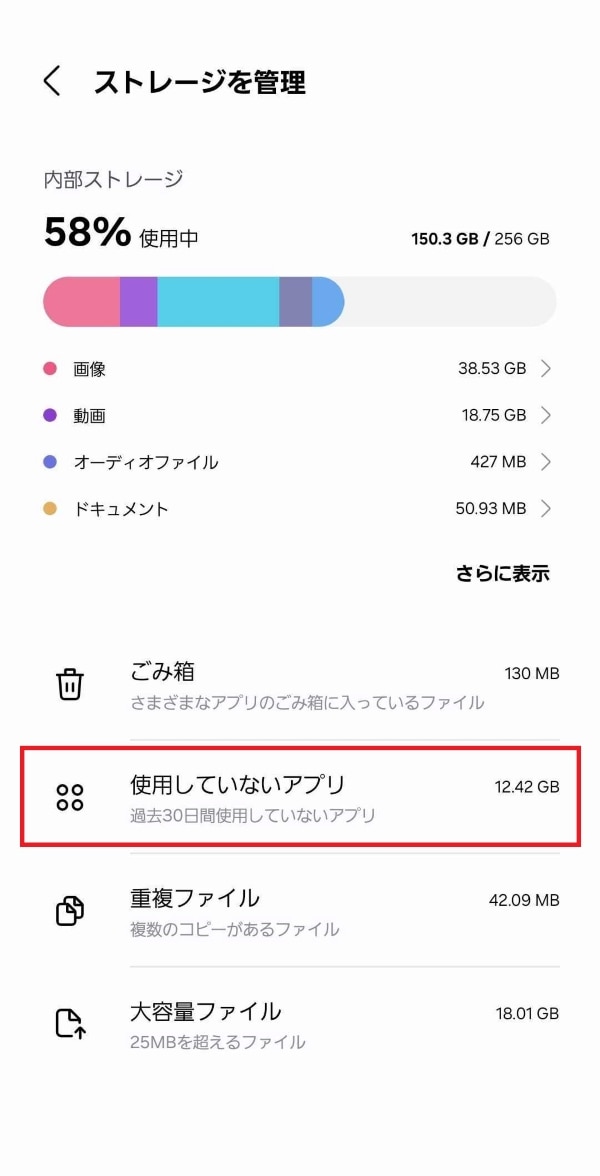
Task: Tap the back arrow icon
Action: point(53,82)
